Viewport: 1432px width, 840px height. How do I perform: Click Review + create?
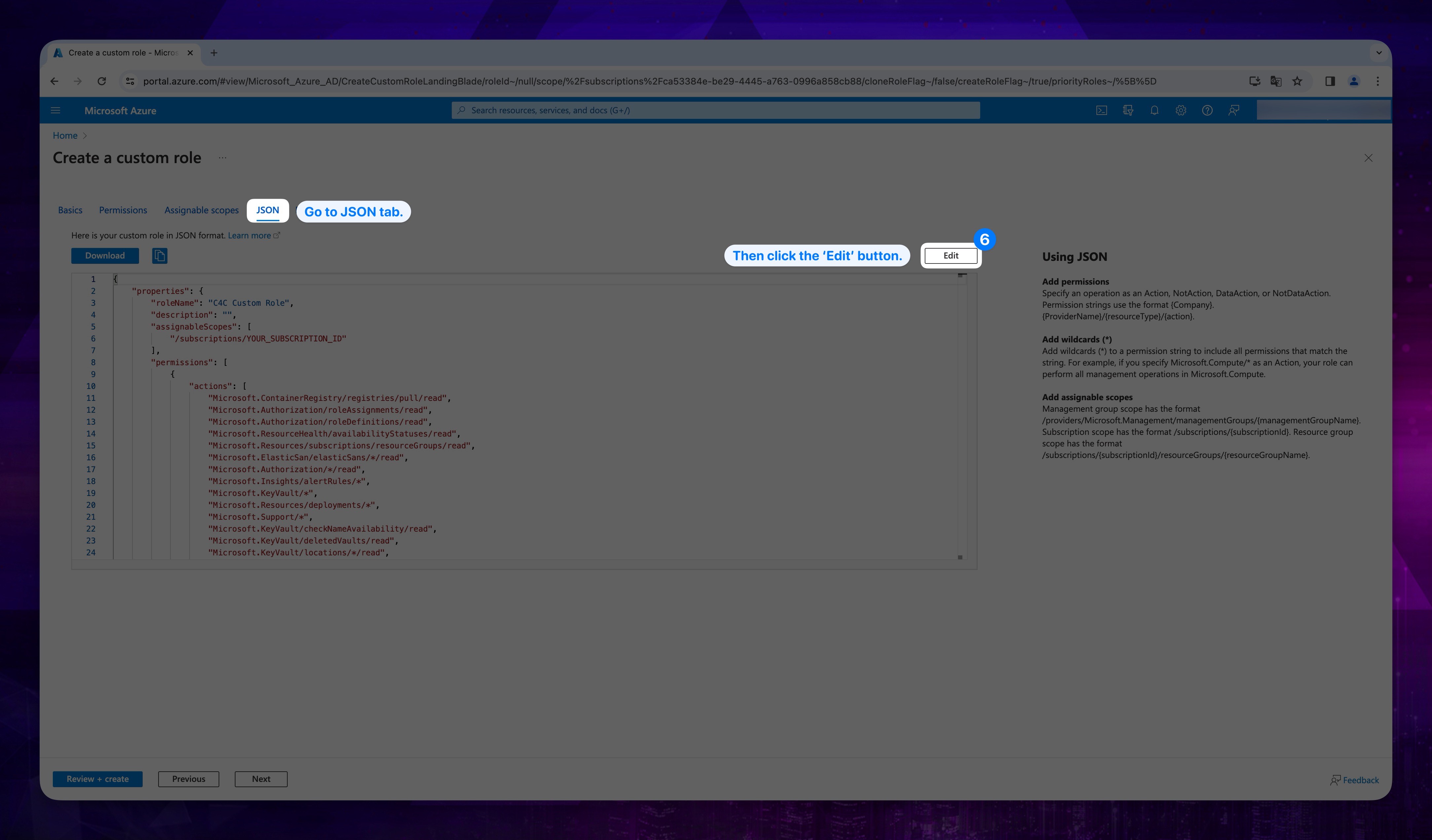click(98, 779)
